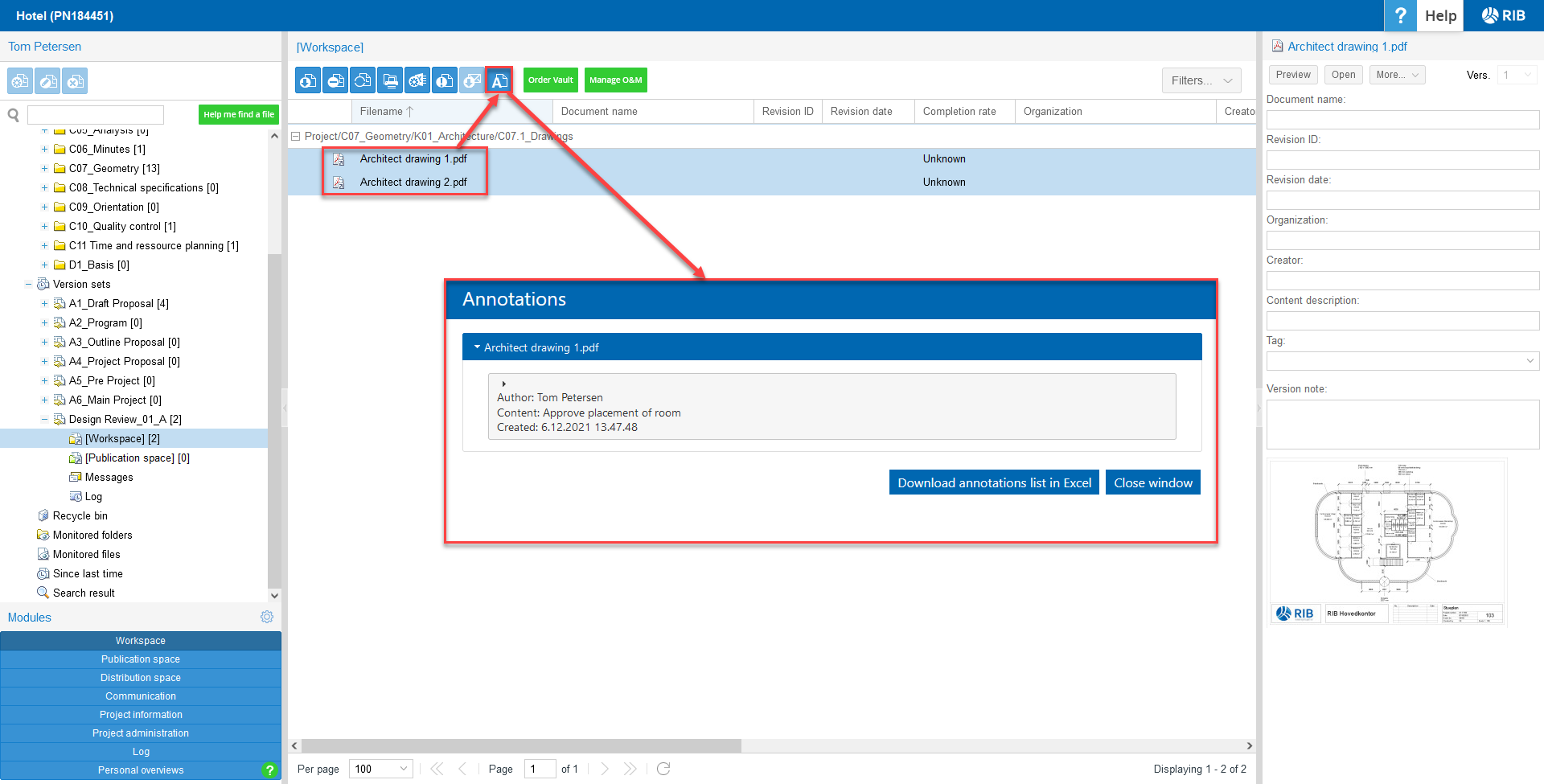Click the remove document toolbar icon

(x=336, y=80)
